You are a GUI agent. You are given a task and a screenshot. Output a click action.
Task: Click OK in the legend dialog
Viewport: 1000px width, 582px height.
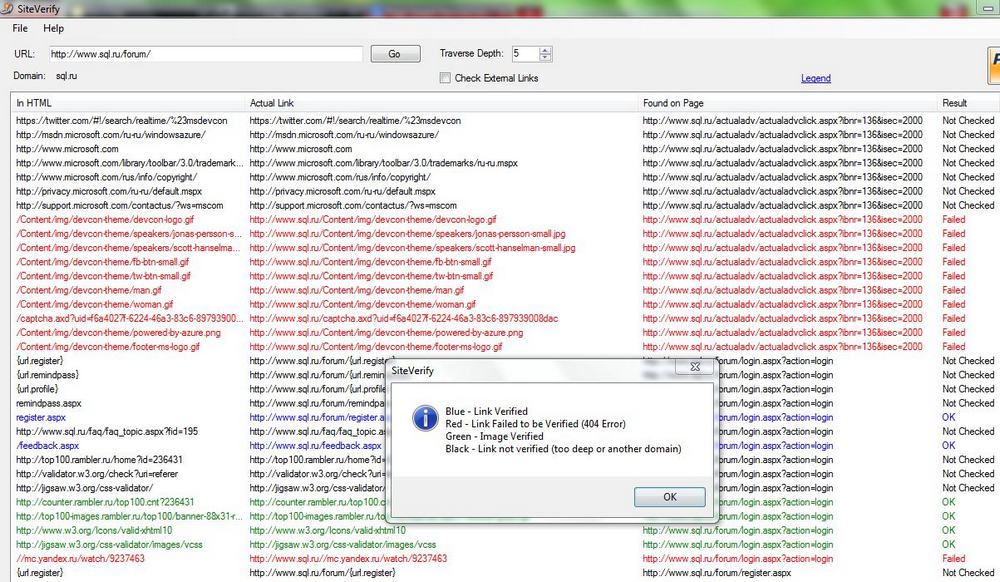(669, 497)
